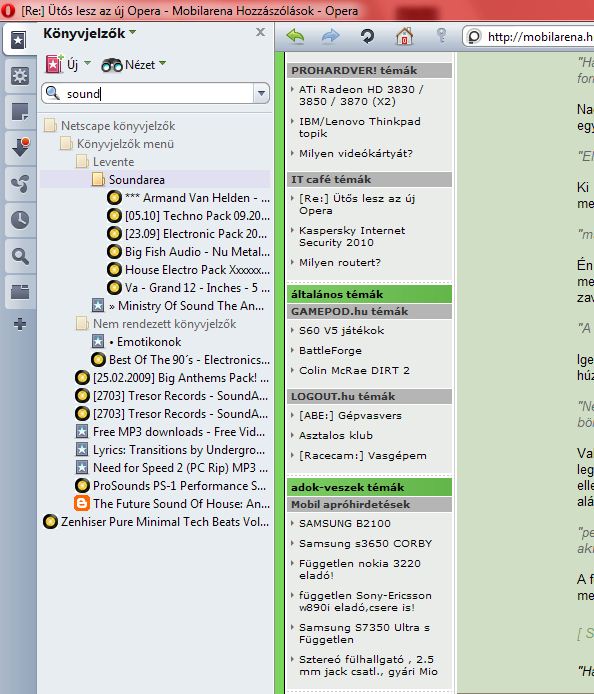Open Va - Grand 12 - Inches bookmark

coord(189,288)
